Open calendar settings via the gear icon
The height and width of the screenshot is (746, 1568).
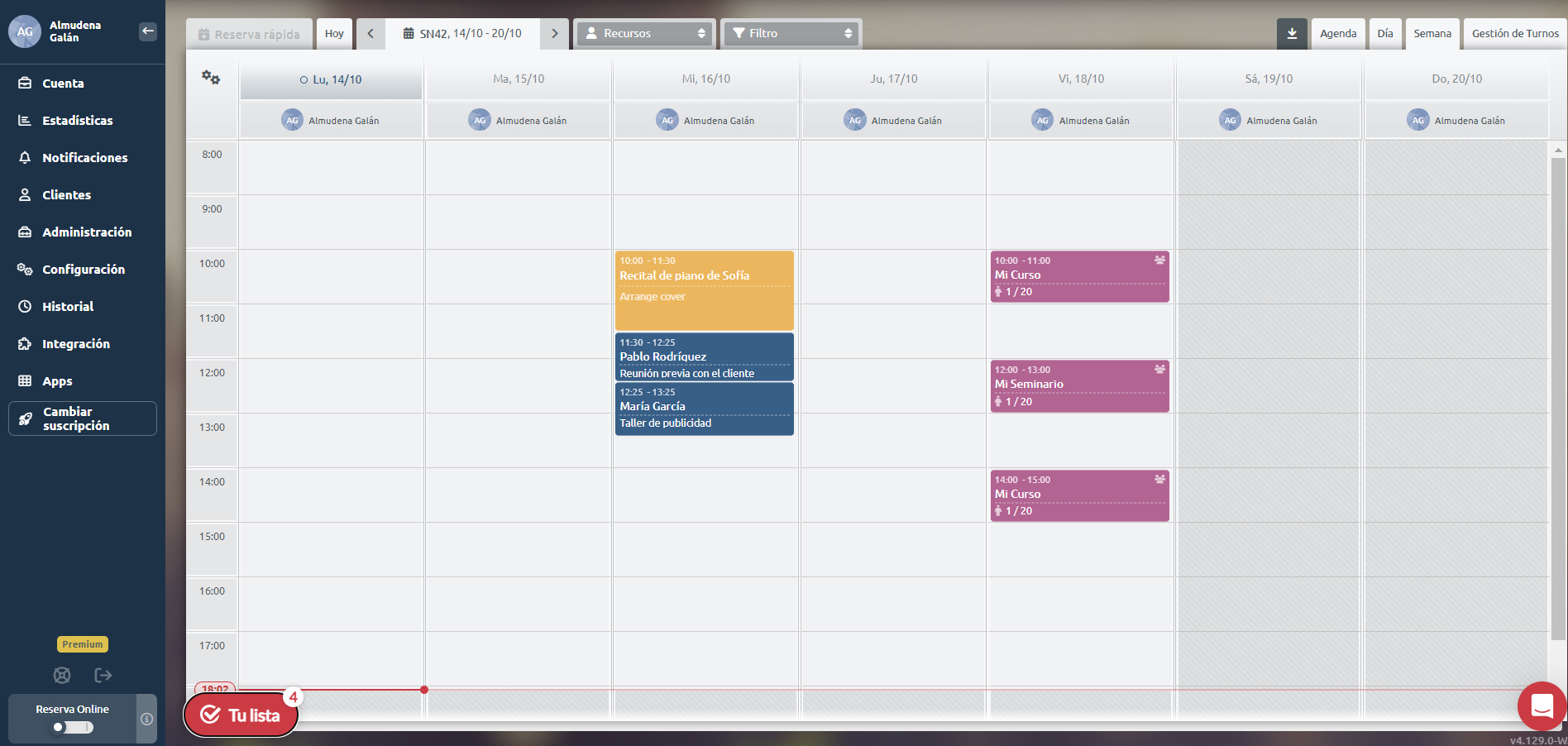pos(210,76)
